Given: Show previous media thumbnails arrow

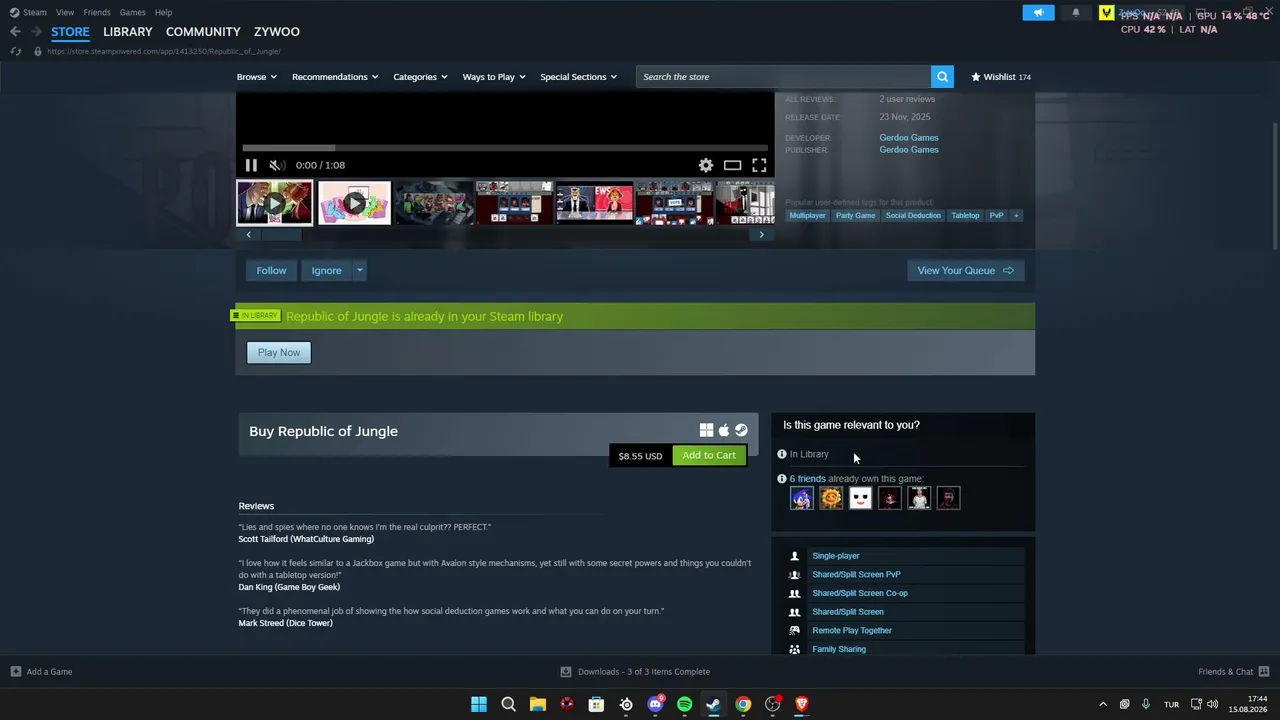Looking at the screenshot, I should click(x=249, y=235).
